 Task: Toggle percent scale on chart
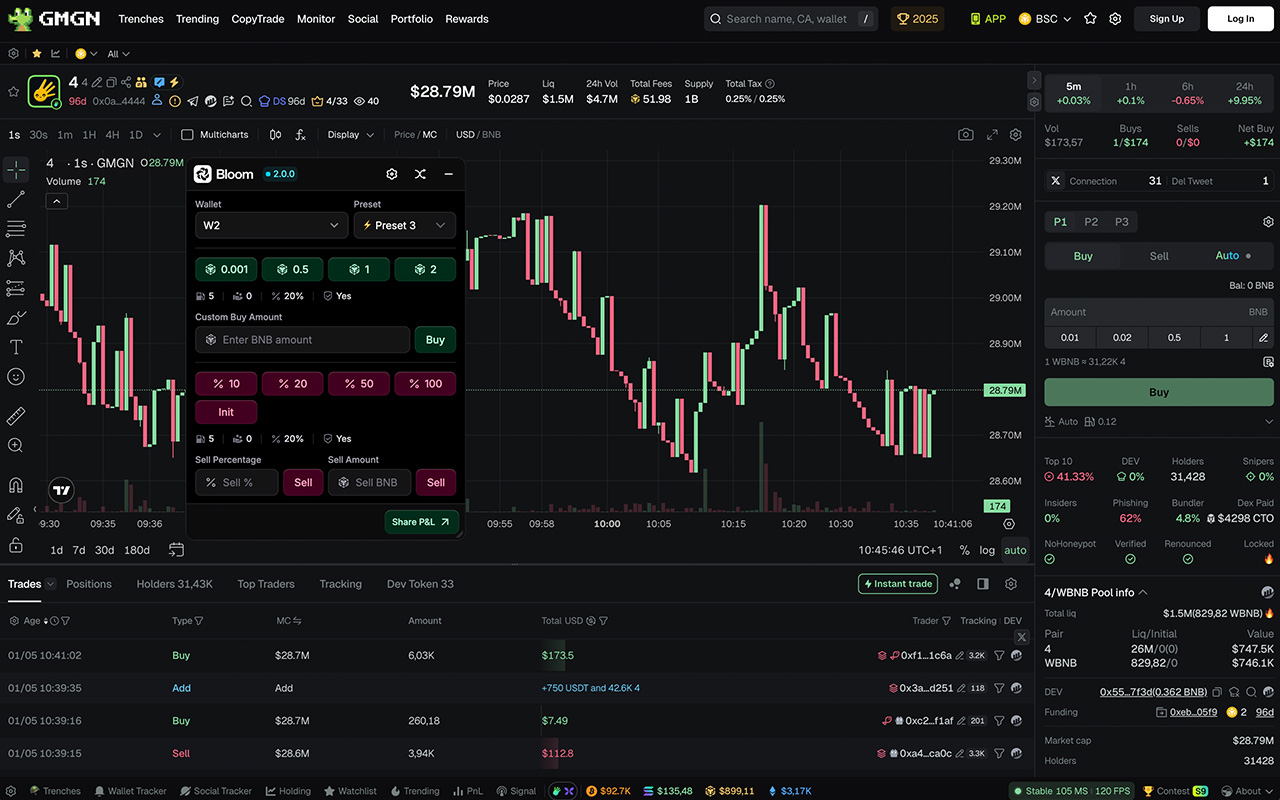coord(964,550)
